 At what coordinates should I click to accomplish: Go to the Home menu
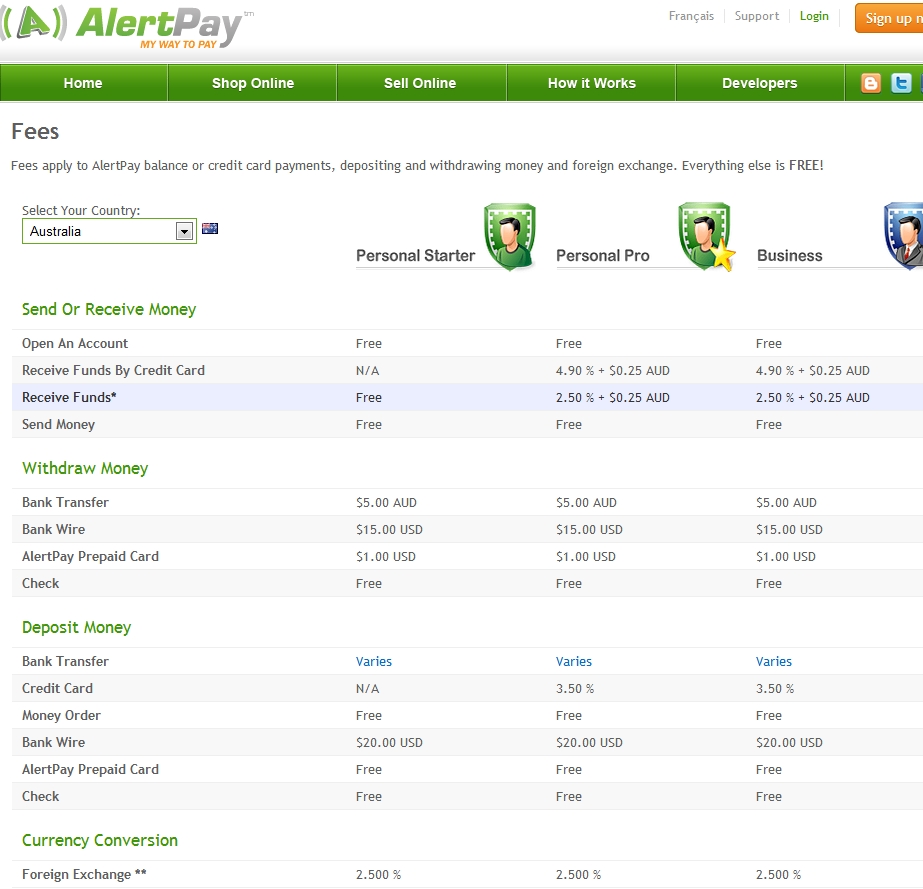click(x=83, y=83)
